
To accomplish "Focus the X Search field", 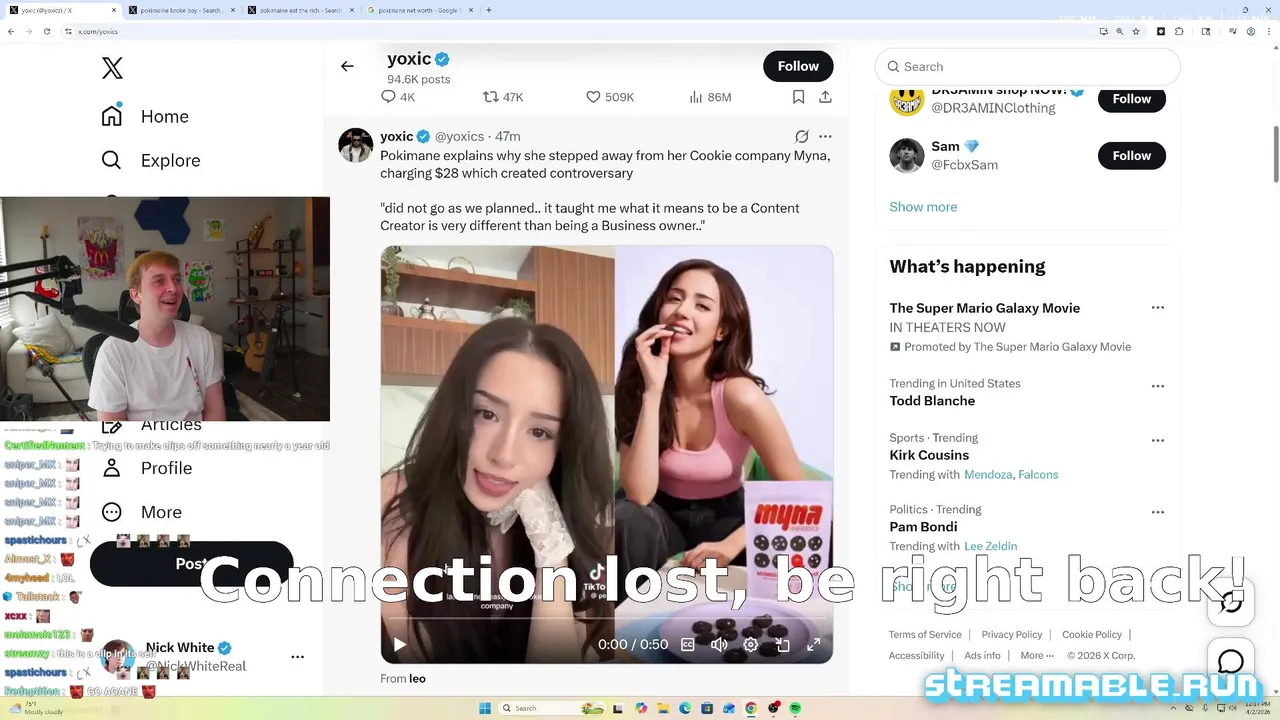I will (1028, 66).
